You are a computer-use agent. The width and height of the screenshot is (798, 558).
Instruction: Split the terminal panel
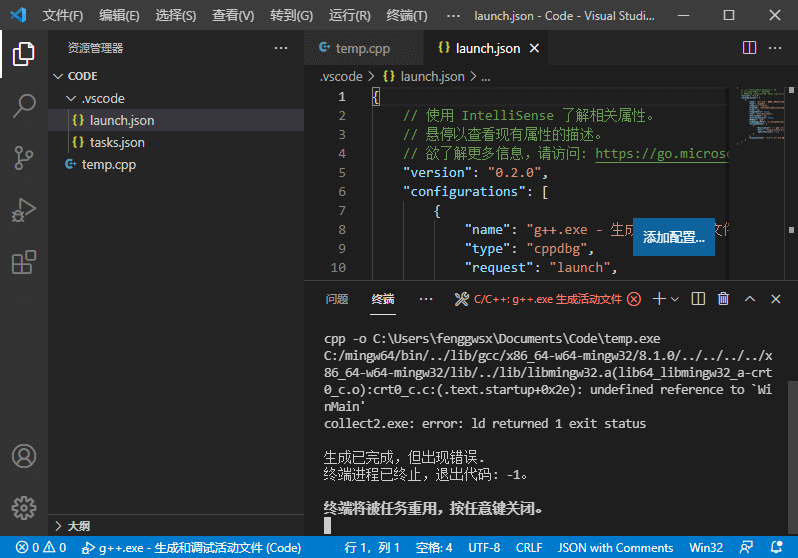point(698,299)
